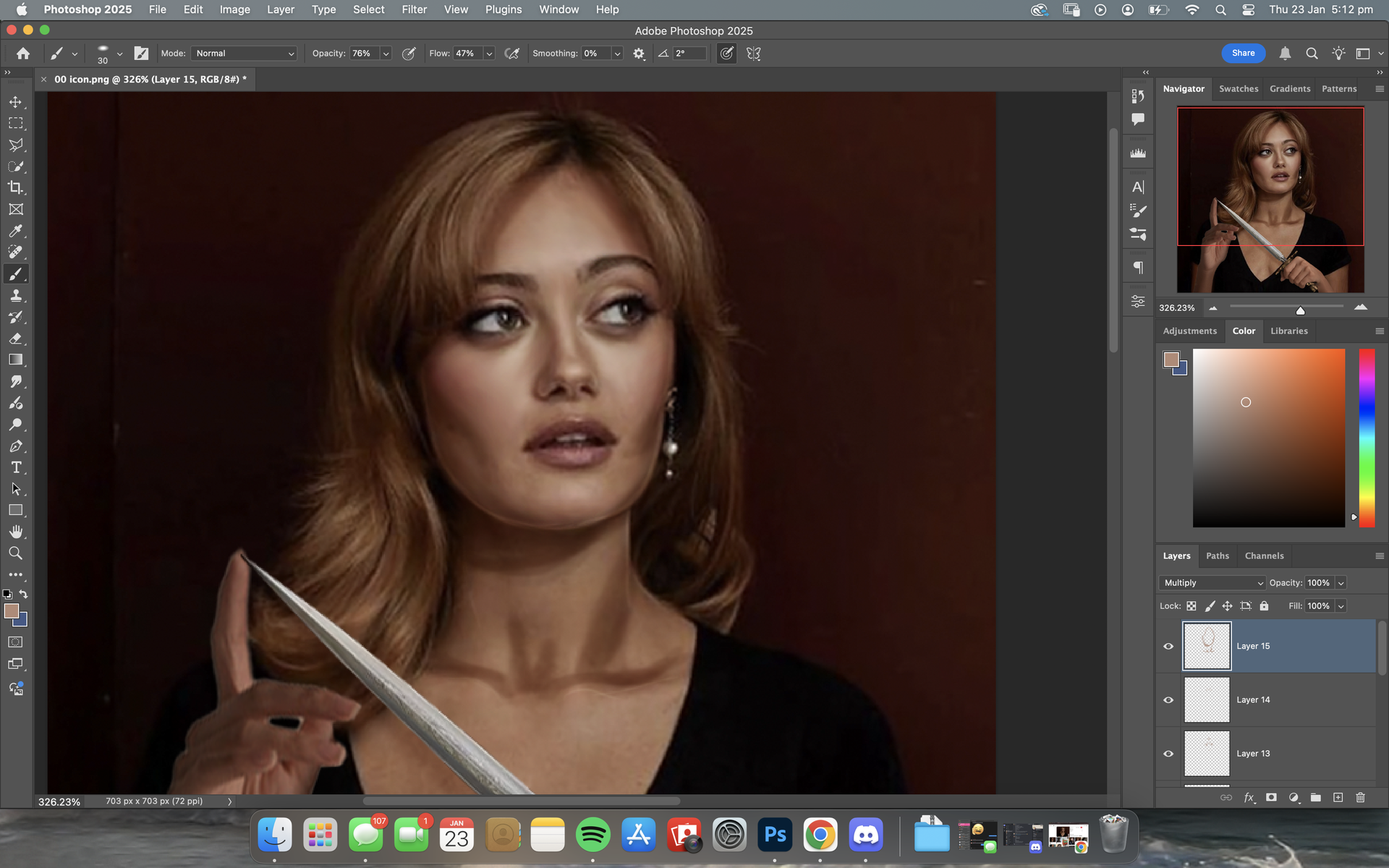The height and width of the screenshot is (868, 1389).
Task: Hide Layer 13 with eye icon
Action: 1168,753
